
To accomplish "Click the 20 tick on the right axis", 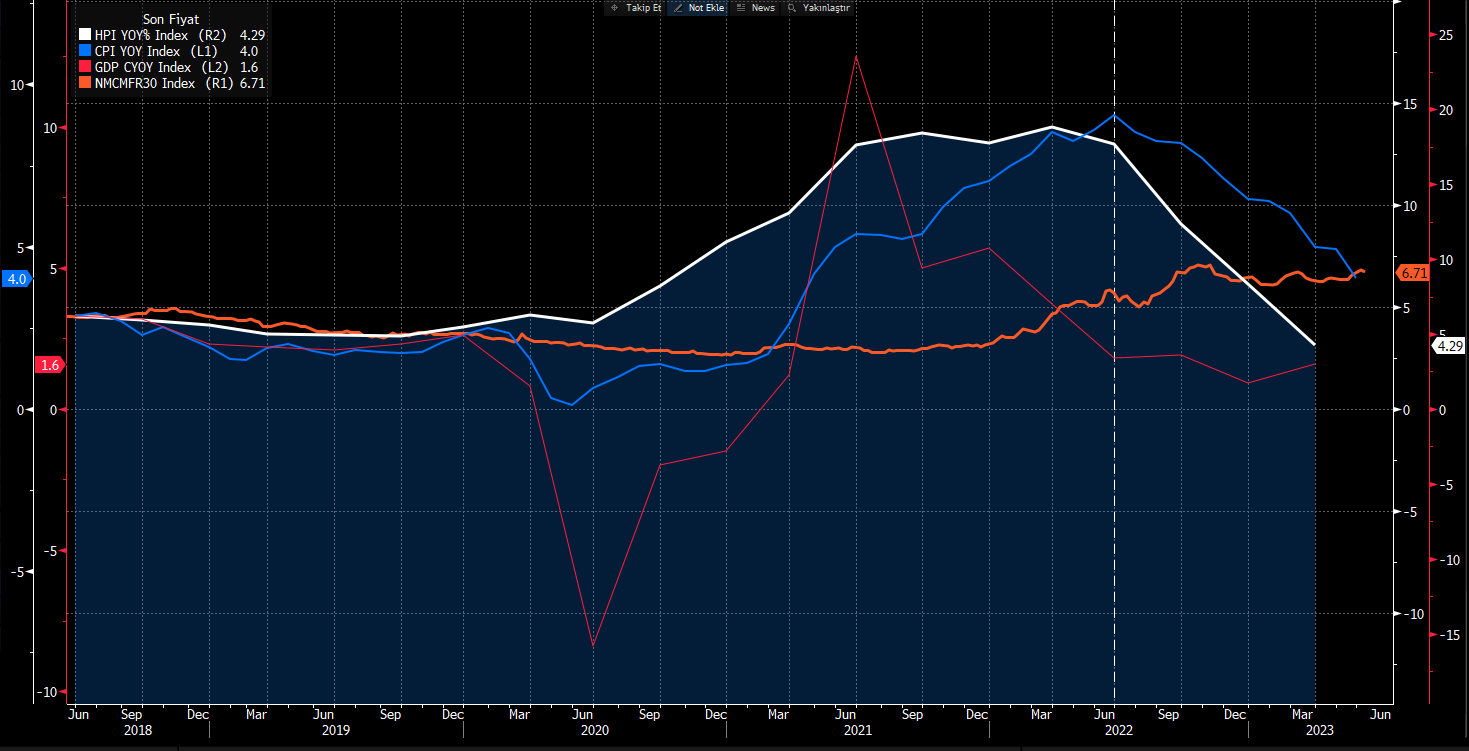I will point(1446,110).
